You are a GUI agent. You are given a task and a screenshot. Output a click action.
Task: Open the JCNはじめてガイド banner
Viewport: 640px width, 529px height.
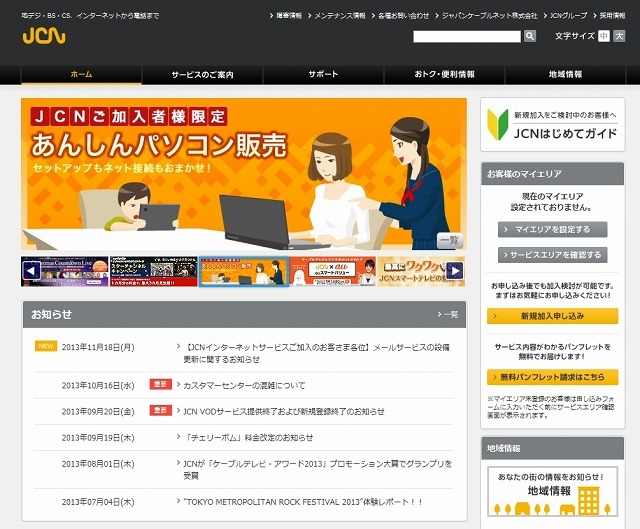[553, 124]
